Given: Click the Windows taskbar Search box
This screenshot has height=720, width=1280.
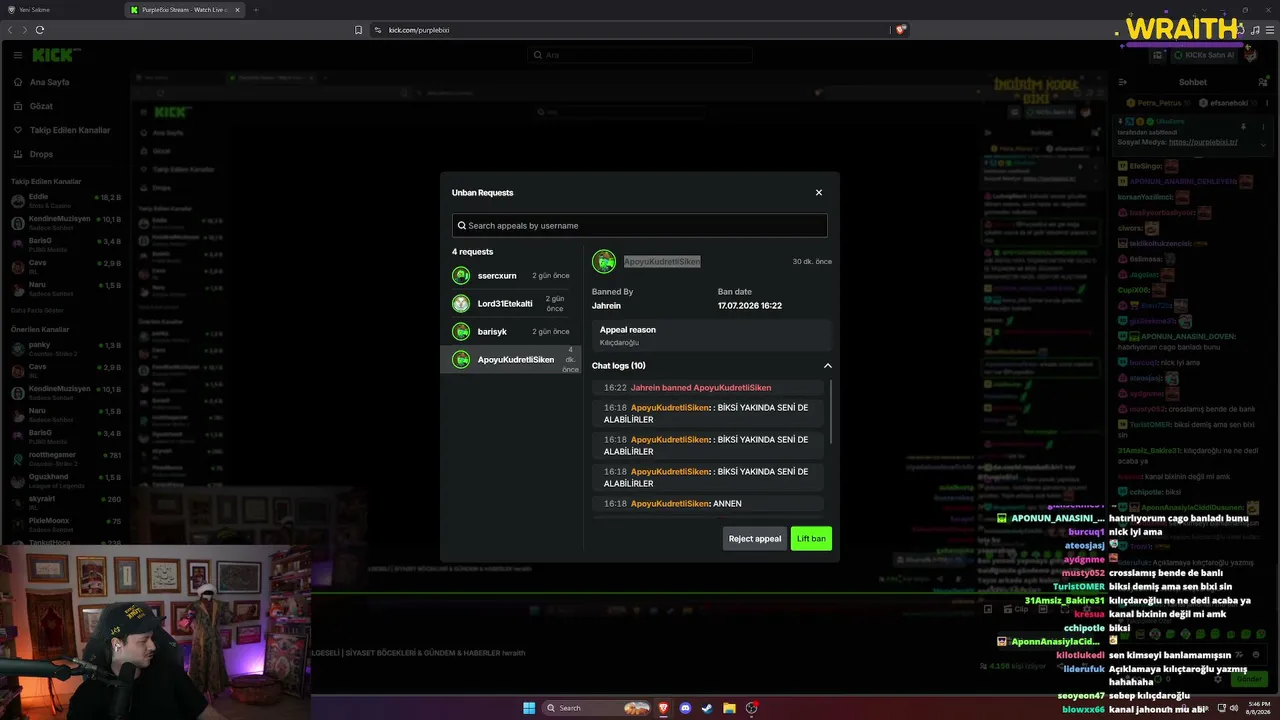Looking at the screenshot, I should click(598, 708).
